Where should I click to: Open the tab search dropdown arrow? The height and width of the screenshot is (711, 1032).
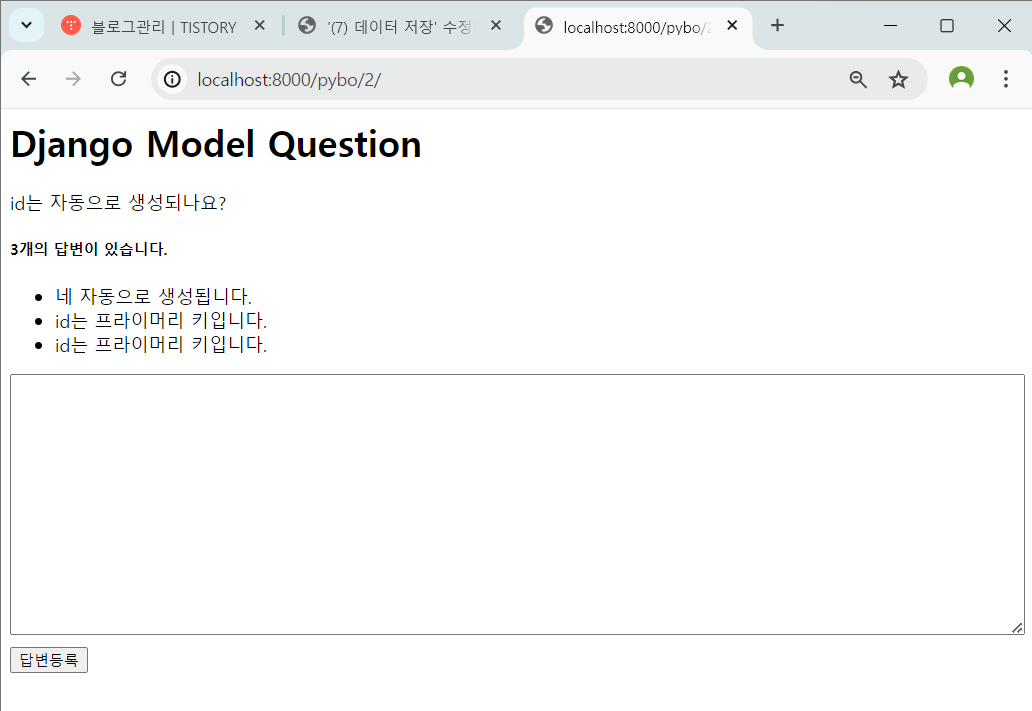point(26,26)
